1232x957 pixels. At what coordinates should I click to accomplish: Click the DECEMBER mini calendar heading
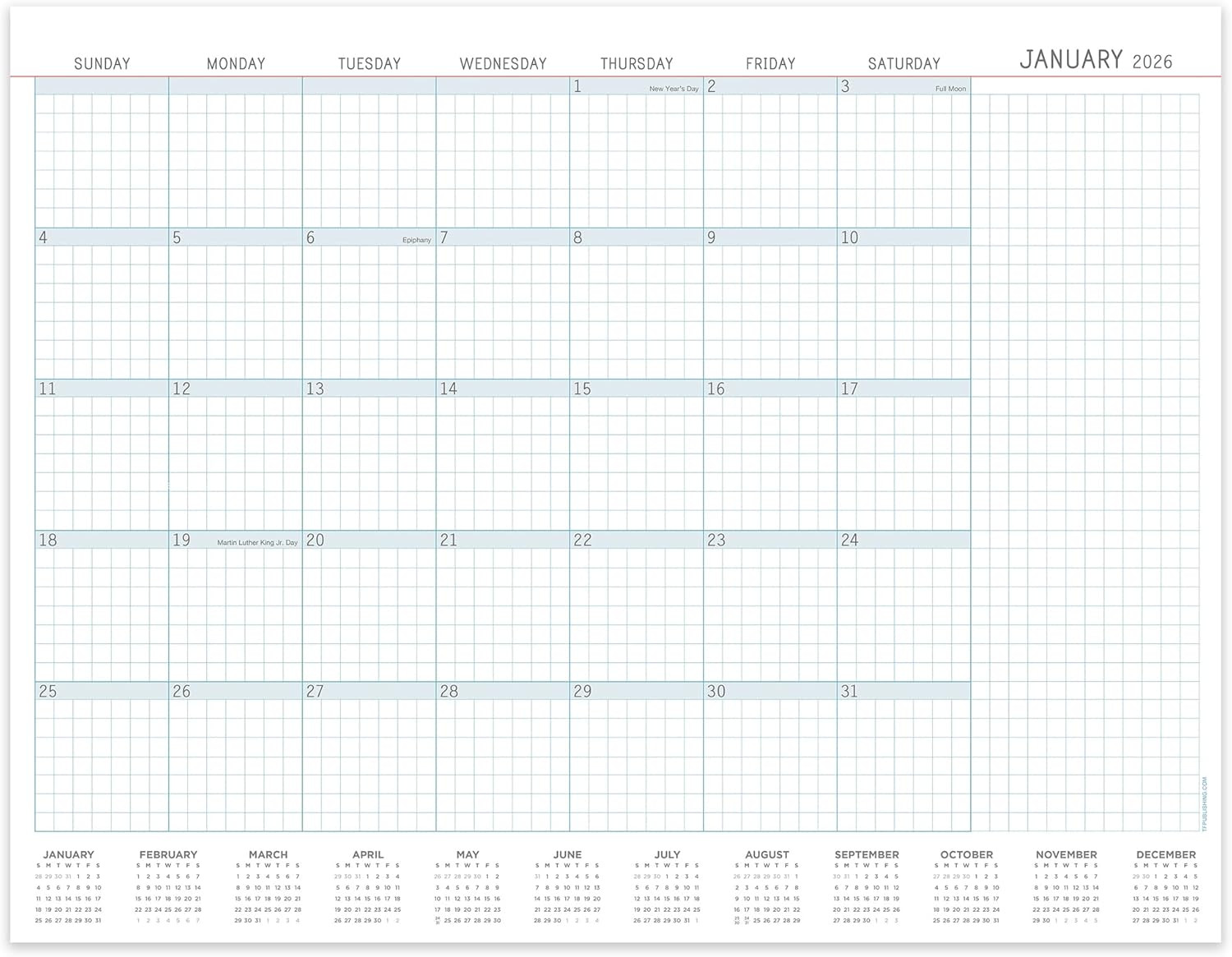[x=1166, y=854]
